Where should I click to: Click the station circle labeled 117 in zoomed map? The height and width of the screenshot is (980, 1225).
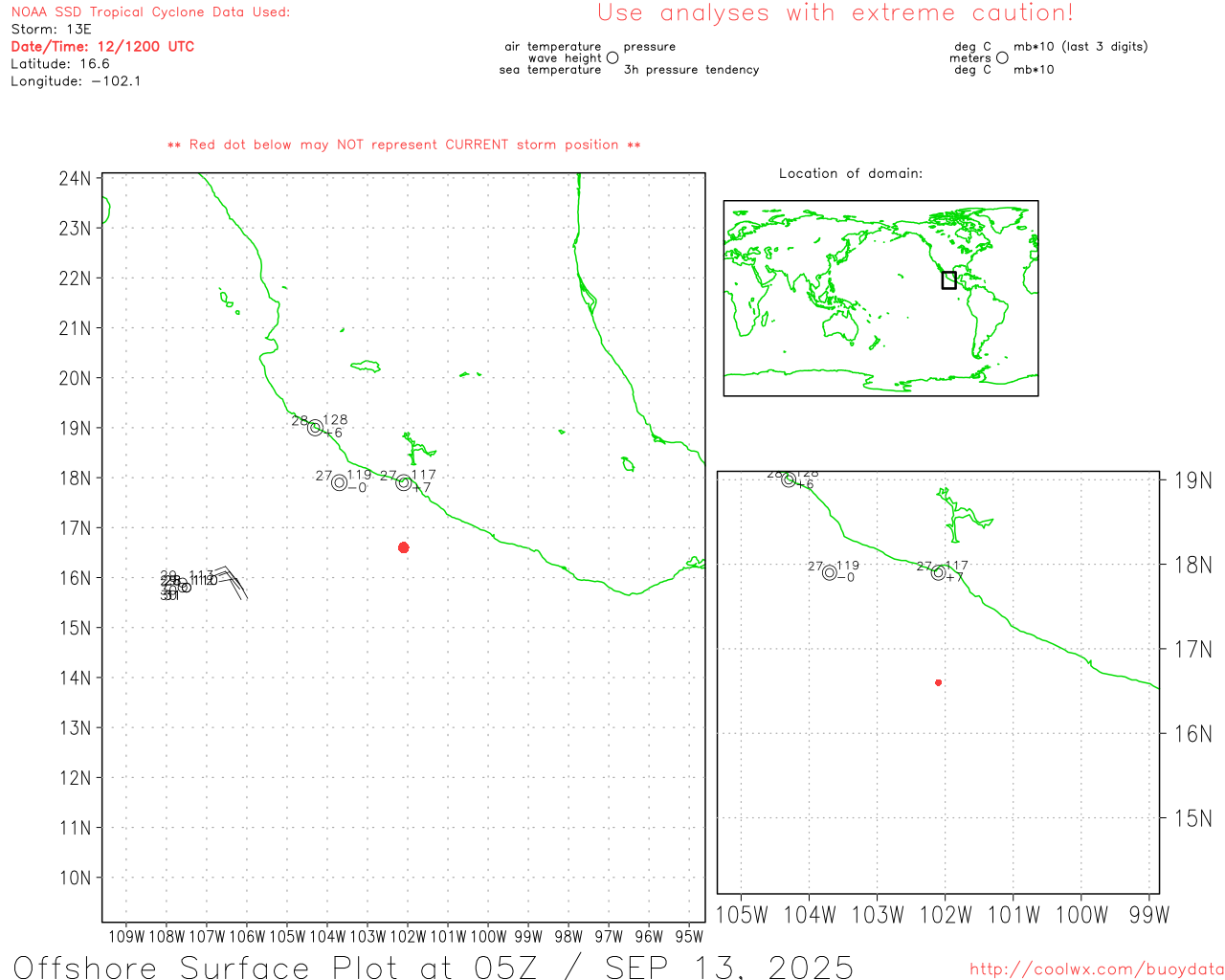click(x=939, y=572)
